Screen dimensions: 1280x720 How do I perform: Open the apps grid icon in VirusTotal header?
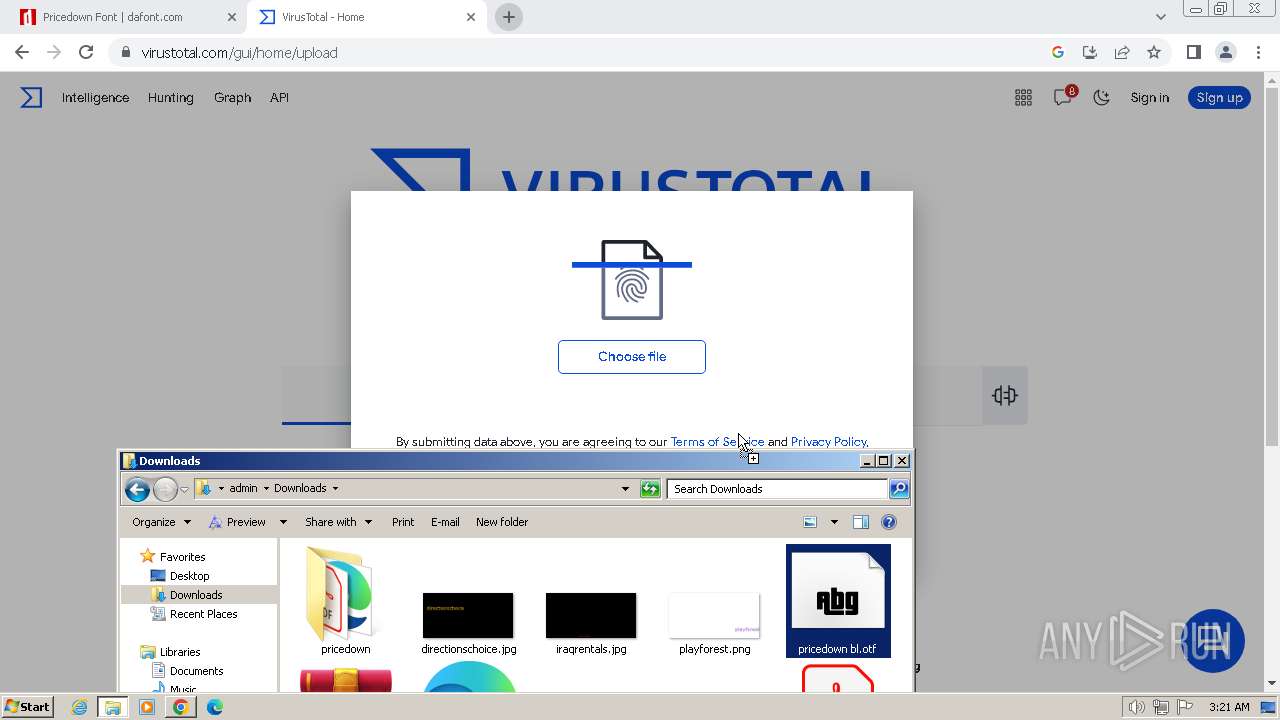click(x=1023, y=97)
